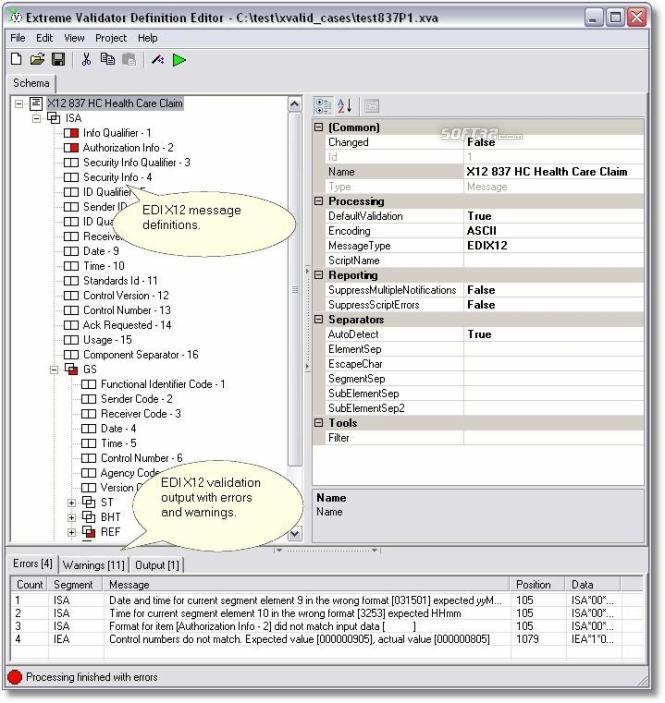Click the Name property value field
This screenshot has height=703, width=665.
point(553,172)
